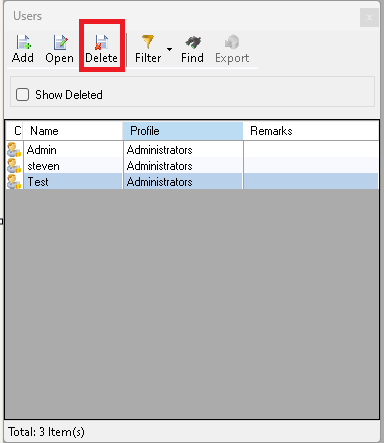
Task: Click the Total: 3 Item(s) status text
Action: (x=46, y=432)
